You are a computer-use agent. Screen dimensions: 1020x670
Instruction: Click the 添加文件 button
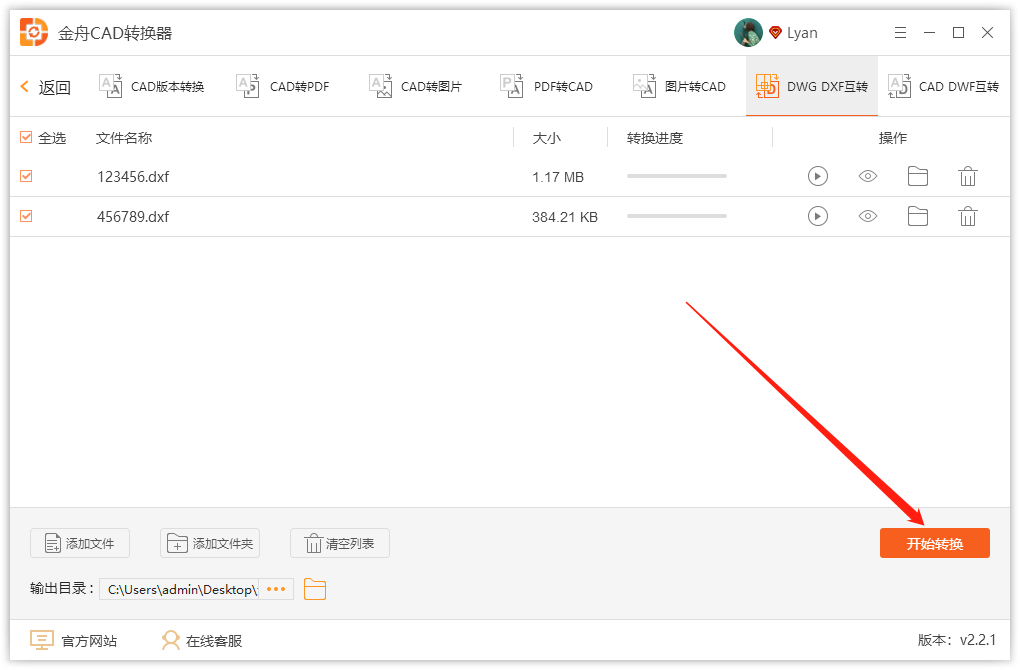(79, 543)
